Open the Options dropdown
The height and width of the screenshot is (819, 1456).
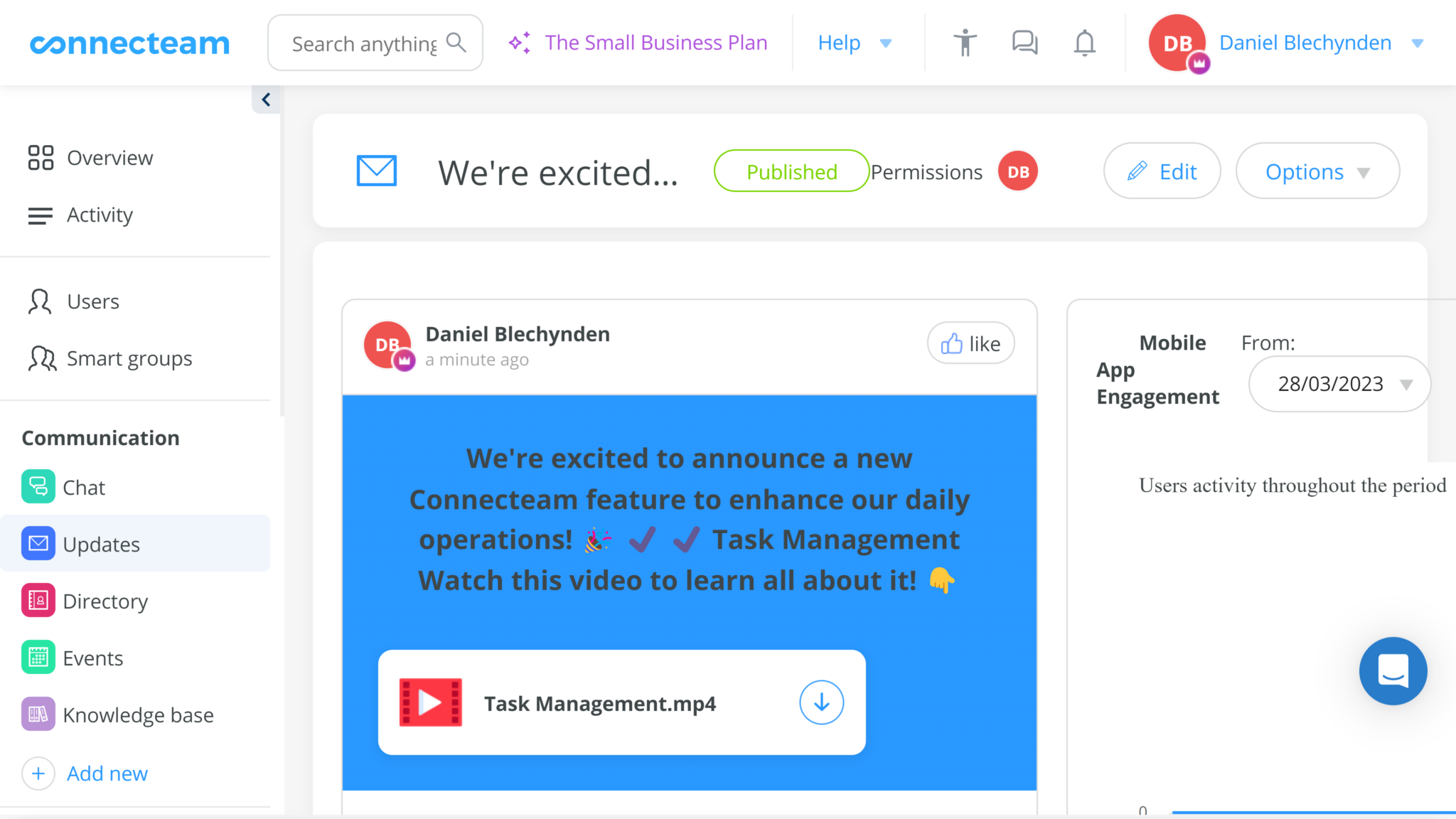click(1317, 171)
